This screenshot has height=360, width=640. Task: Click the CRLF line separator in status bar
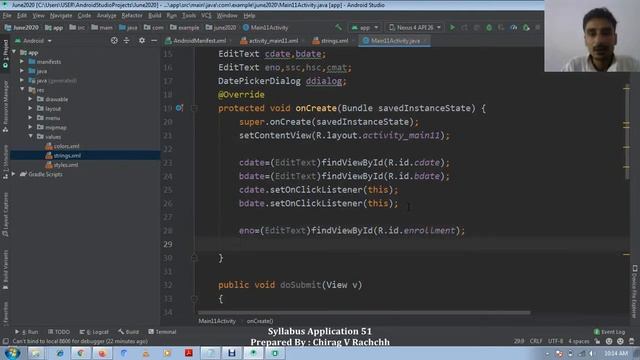point(536,341)
